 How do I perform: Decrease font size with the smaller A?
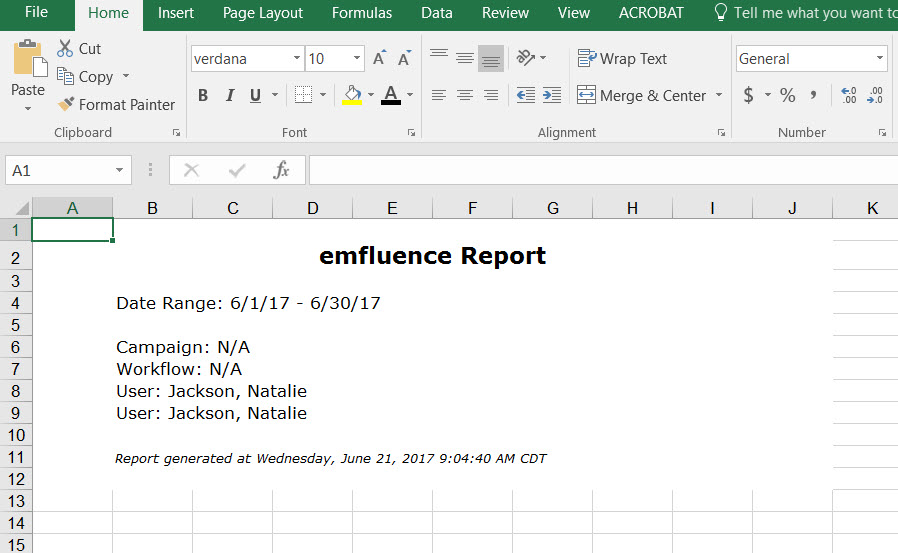pos(404,58)
